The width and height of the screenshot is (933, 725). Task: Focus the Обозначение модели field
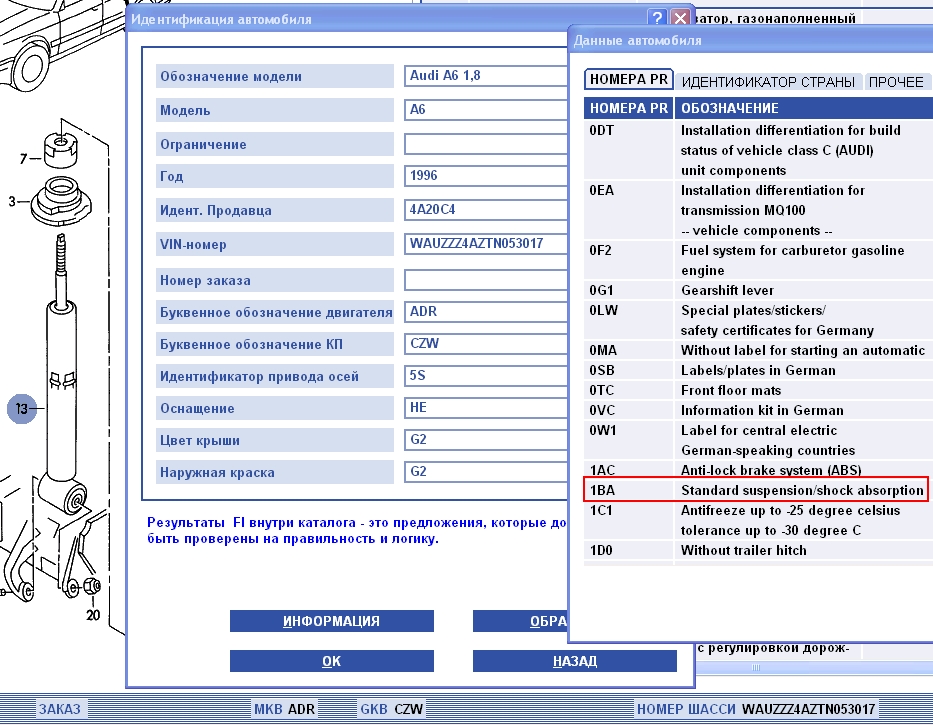[x=486, y=76]
